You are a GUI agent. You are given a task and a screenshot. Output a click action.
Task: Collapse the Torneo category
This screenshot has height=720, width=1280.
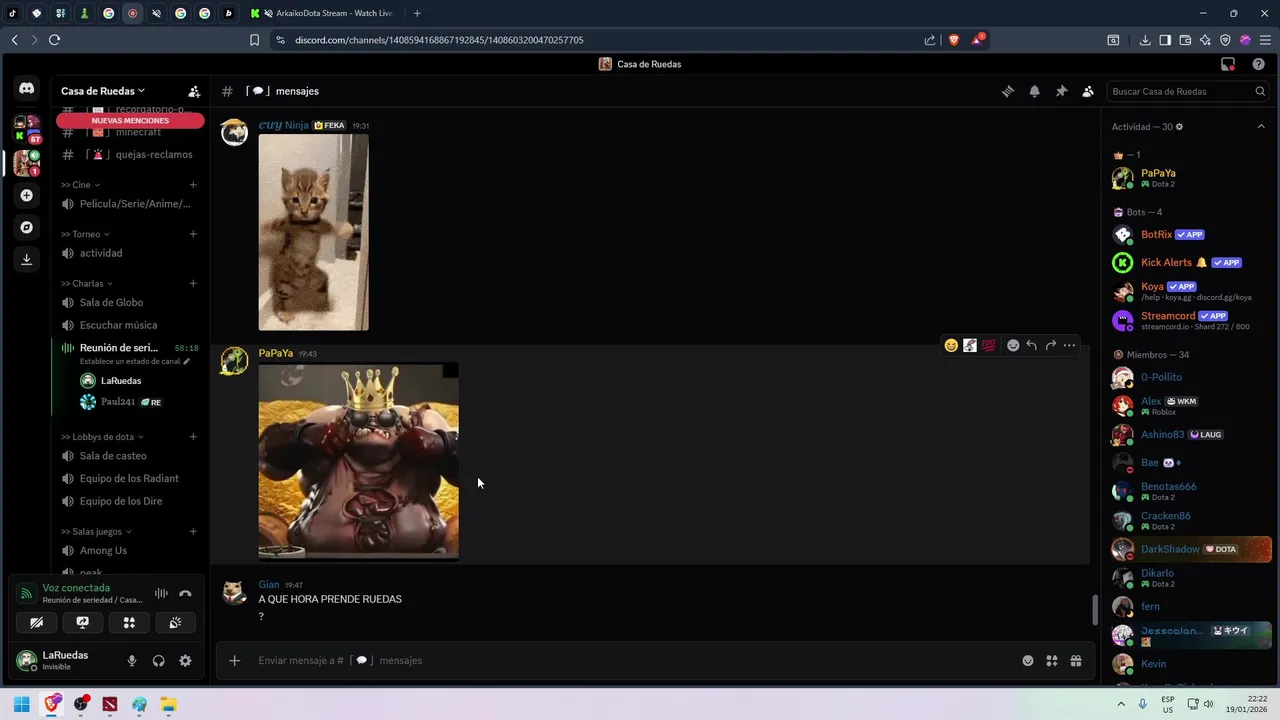pos(85,234)
